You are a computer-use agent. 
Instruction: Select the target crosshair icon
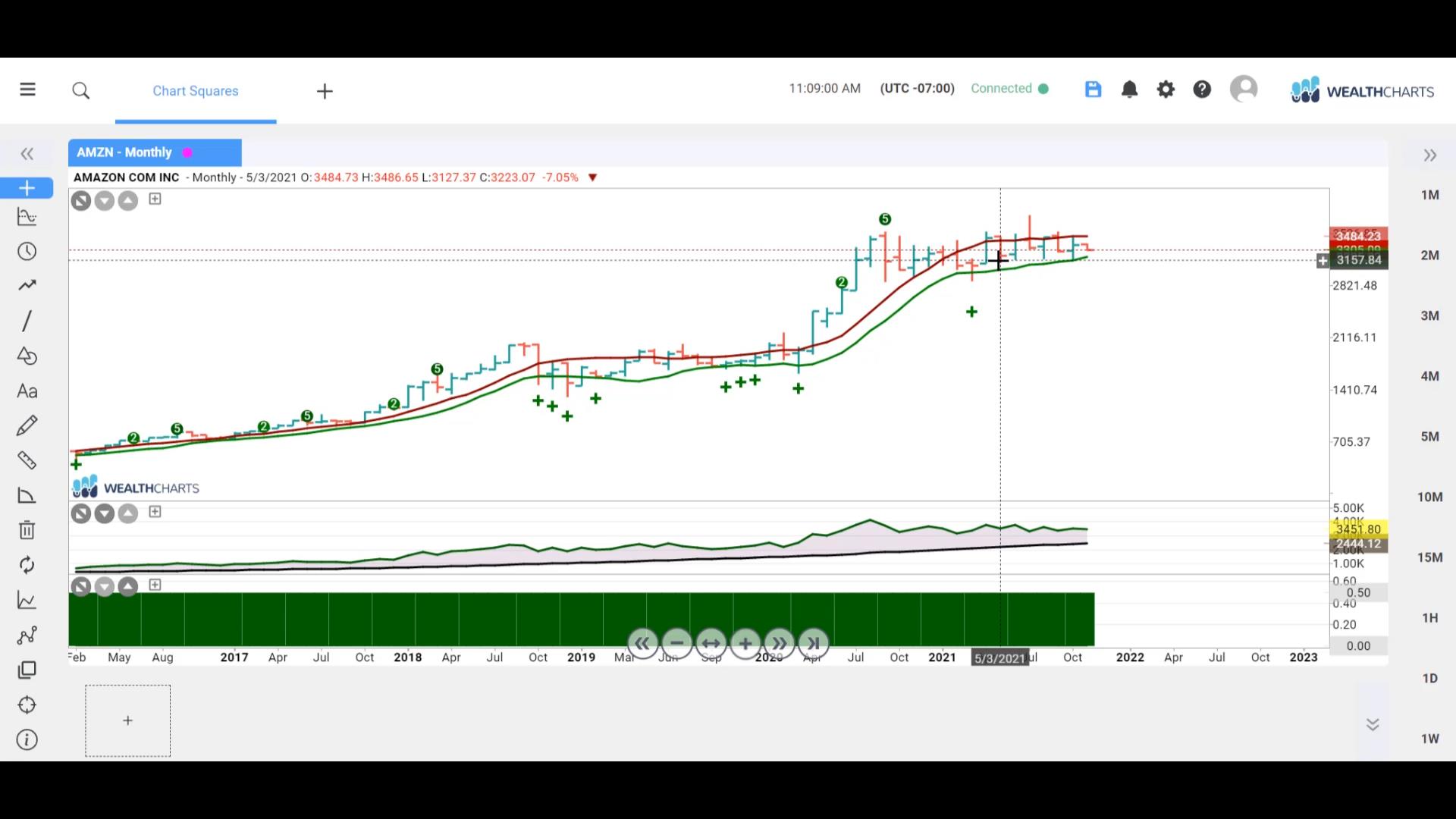click(x=27, y=705)
